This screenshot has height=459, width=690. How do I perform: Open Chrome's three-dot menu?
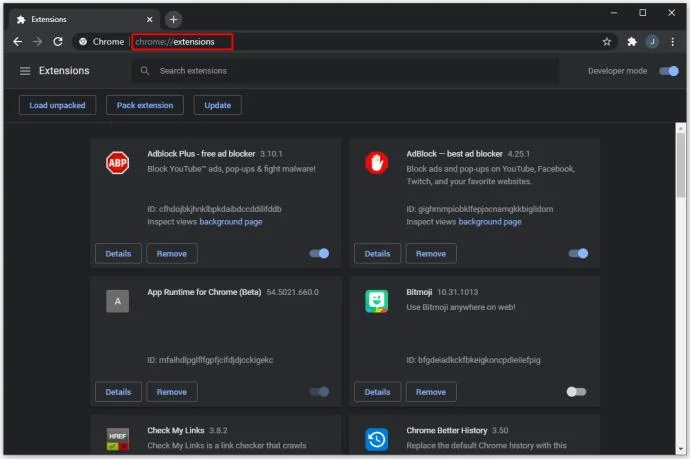click(x=672, y=41)
